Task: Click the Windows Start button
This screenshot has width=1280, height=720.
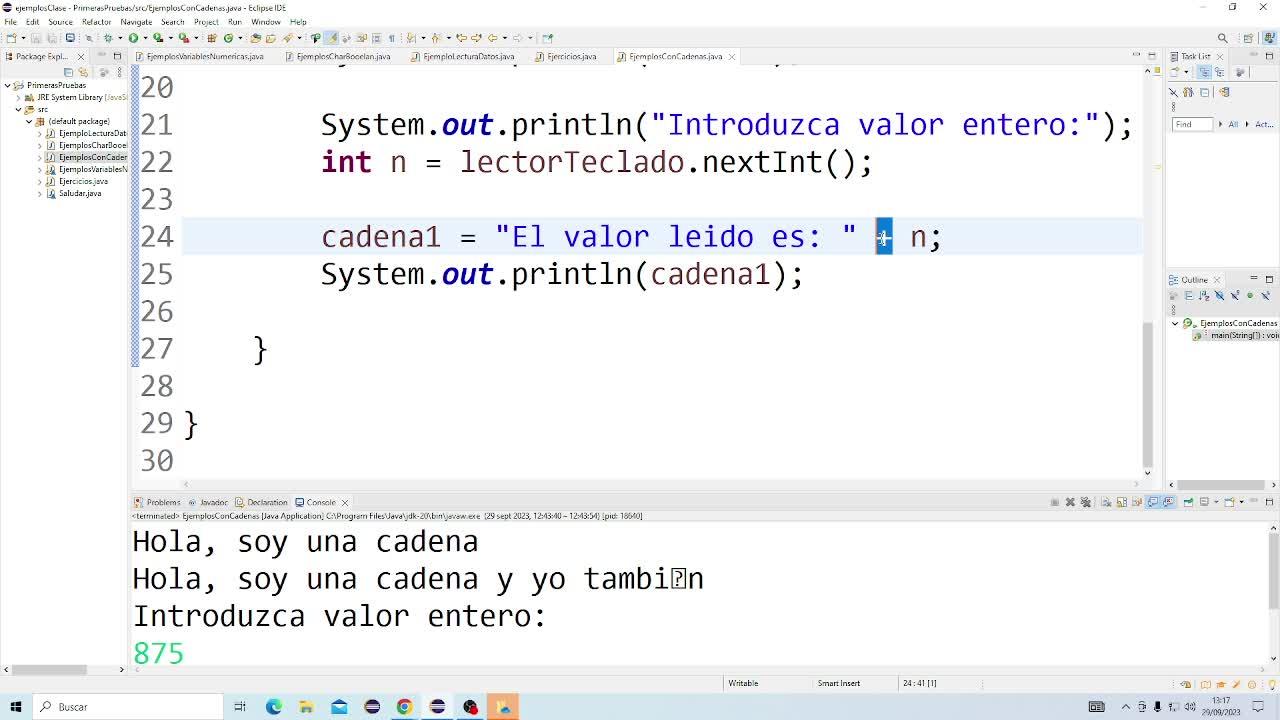Action: 16,707
